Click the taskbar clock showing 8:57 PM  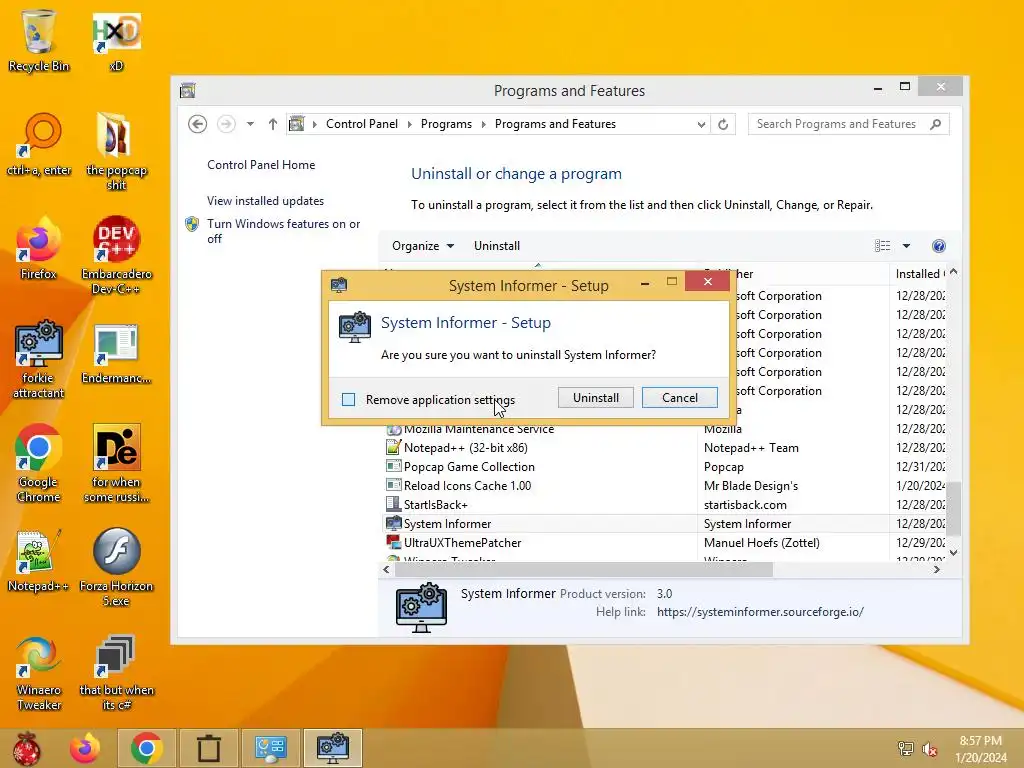click(980, 749)
